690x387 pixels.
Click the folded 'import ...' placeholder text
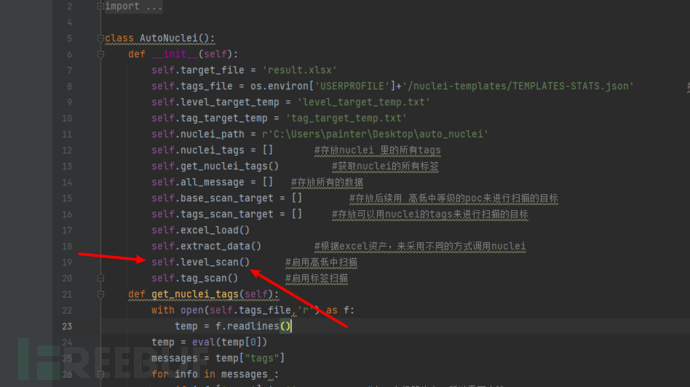point(134,7)
